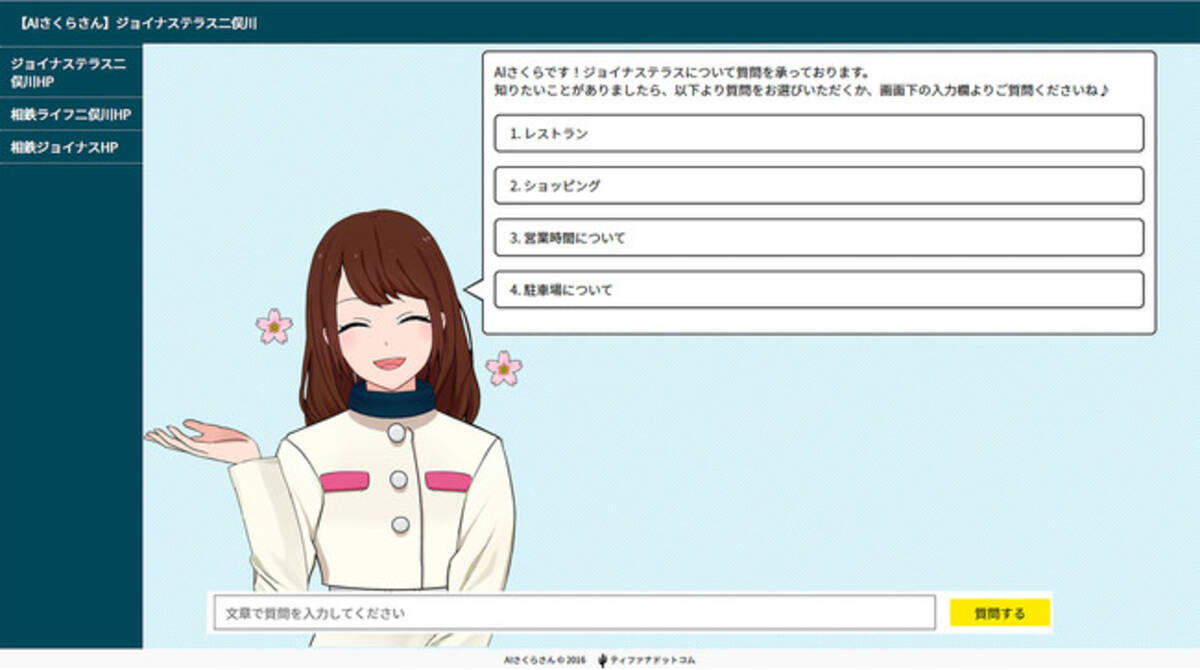The image size is (1200, 670).
Task: Click the top button on avatar's jacket
Action: click(x=397, y=433)
